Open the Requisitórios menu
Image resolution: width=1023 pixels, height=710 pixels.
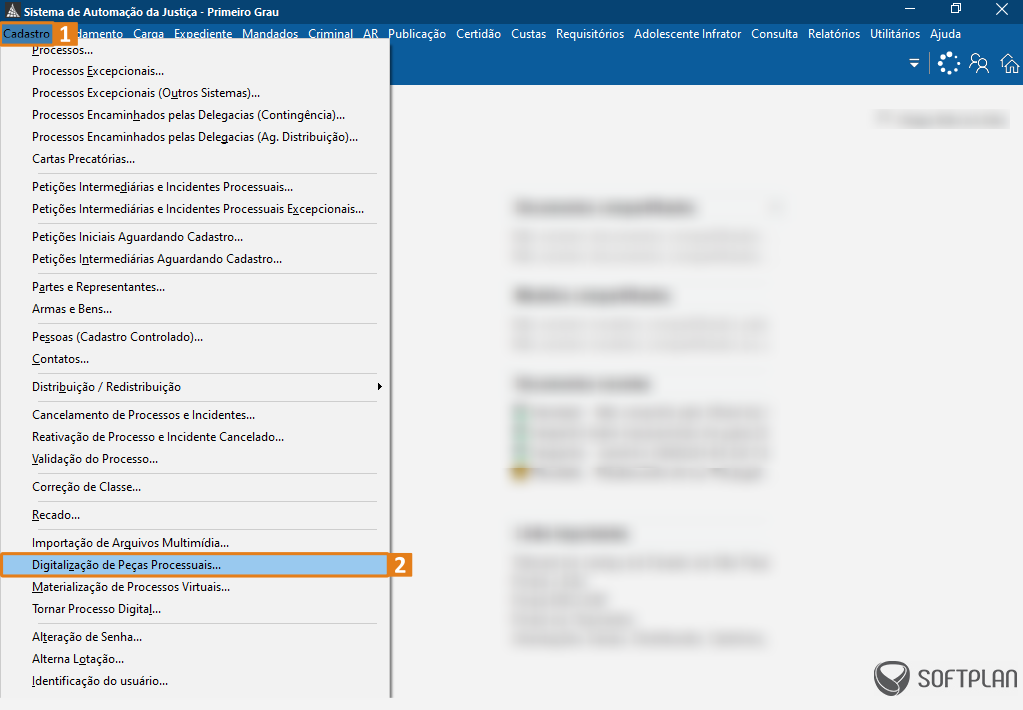[x=590, y=34]
